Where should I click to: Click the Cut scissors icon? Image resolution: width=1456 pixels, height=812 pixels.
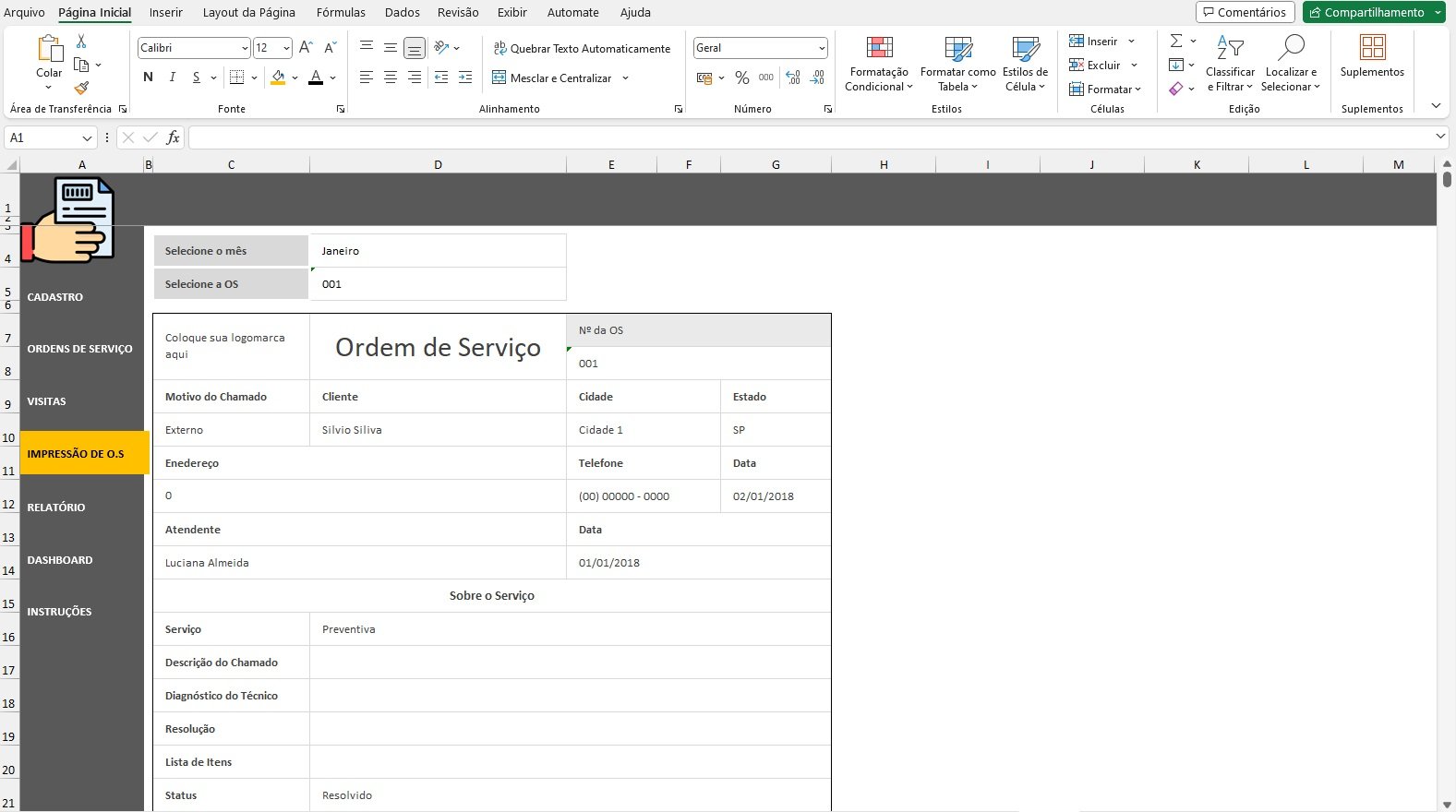pos(81,42)
